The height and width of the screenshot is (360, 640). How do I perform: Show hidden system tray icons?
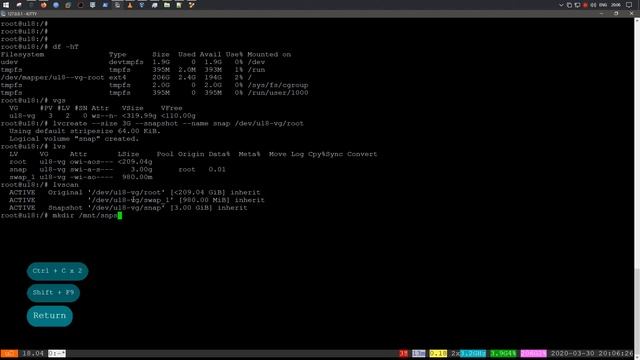click(x=561, y=5)
